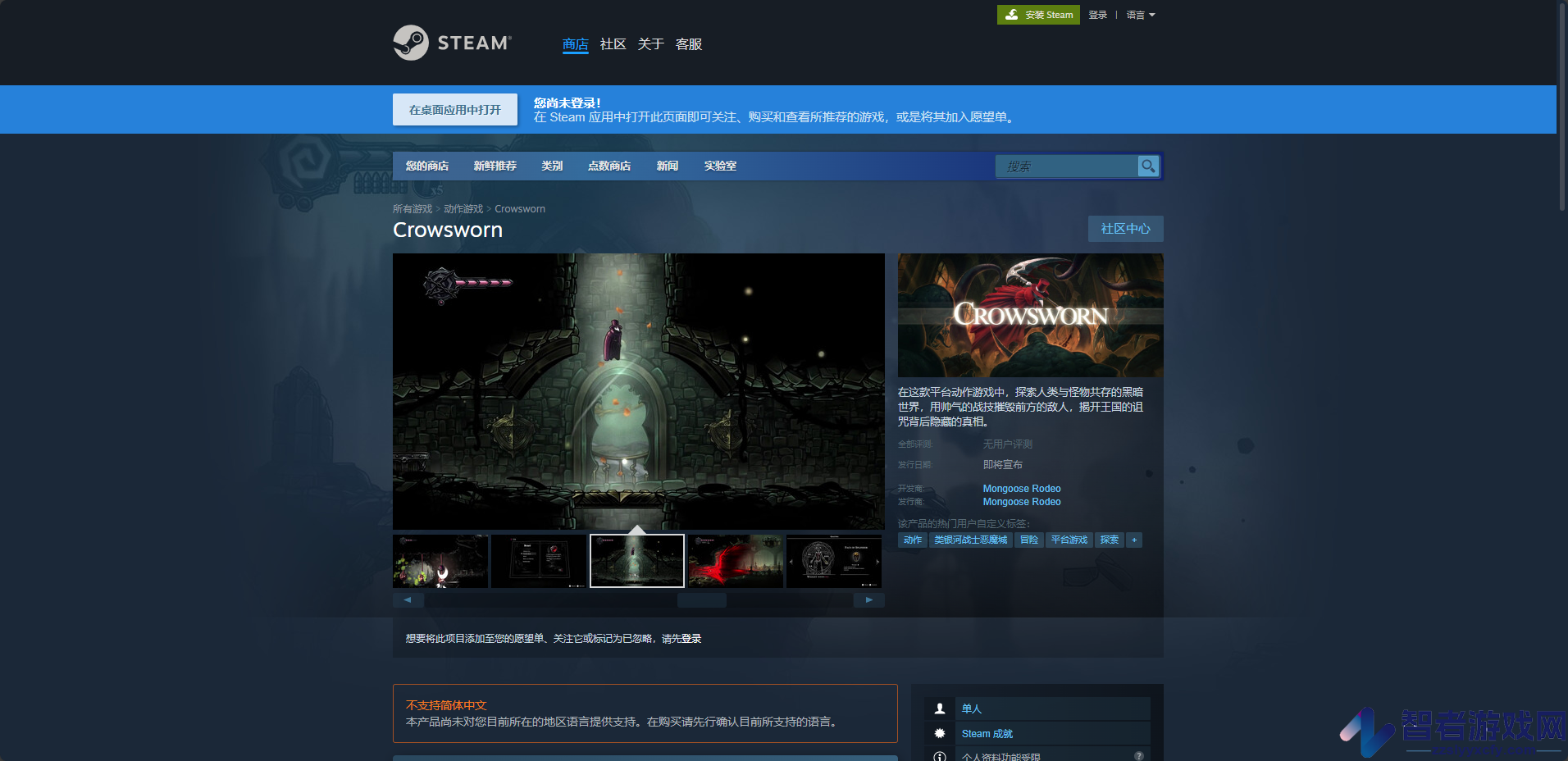
Task: Select the highlighted third screenshot thumbnail
Action: [x=637, y=561]
